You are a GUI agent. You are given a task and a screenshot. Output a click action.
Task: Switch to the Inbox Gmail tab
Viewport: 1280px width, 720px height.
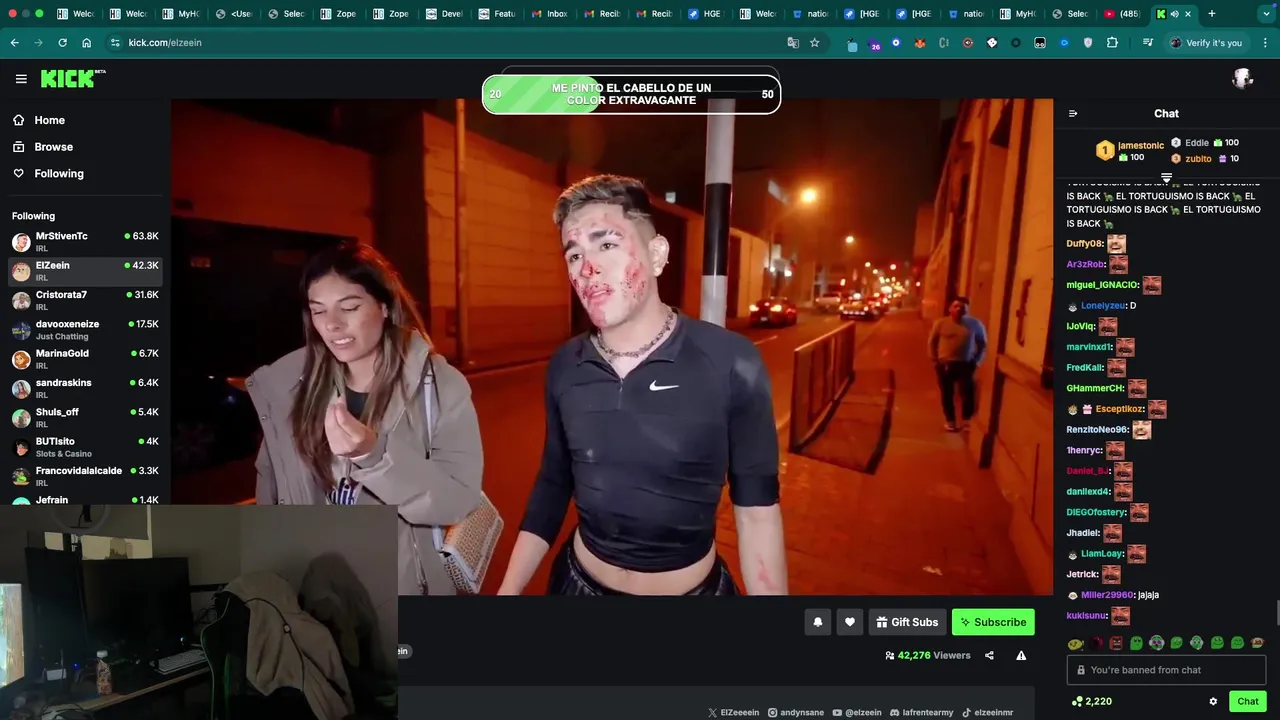(549, 14)
